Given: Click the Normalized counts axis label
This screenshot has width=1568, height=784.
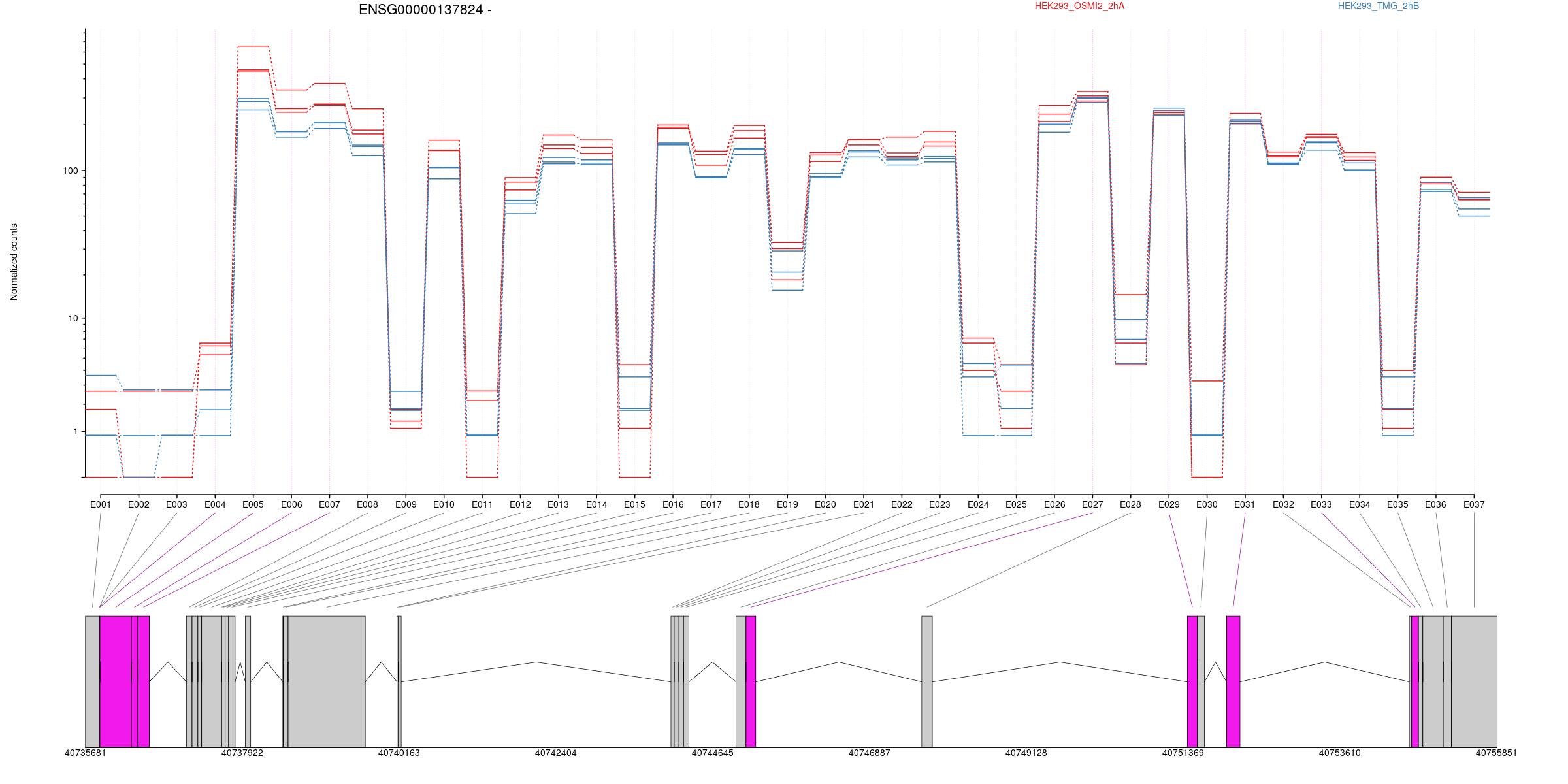Looking at the screenshot, I should click(14, 262).
